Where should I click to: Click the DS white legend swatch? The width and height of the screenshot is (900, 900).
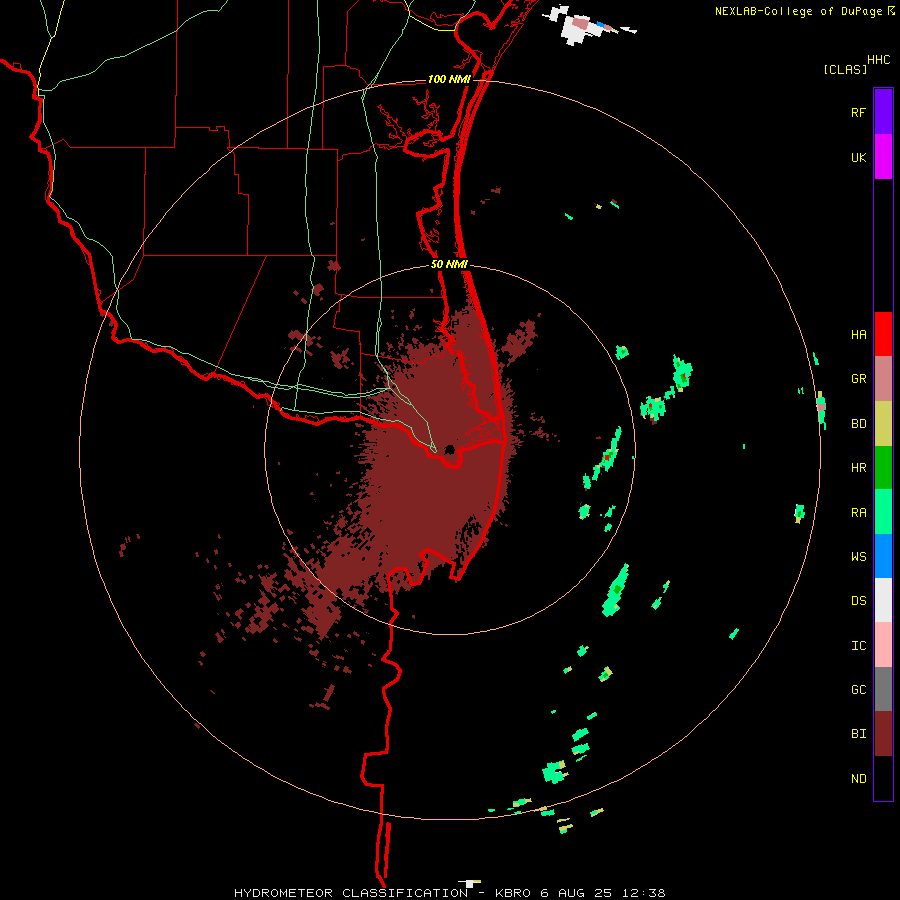click(883, 600)
